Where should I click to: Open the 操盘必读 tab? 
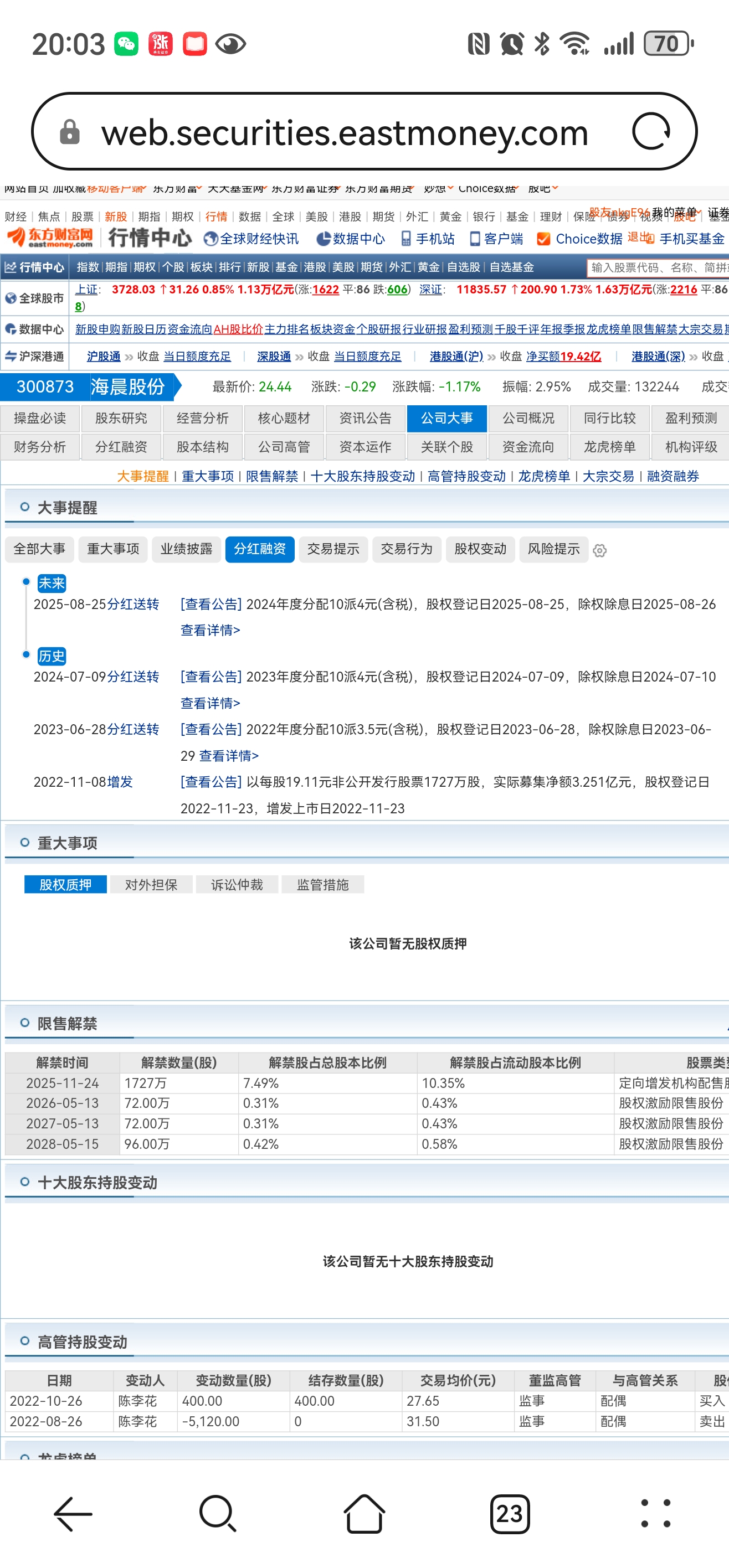click(39, 418)
